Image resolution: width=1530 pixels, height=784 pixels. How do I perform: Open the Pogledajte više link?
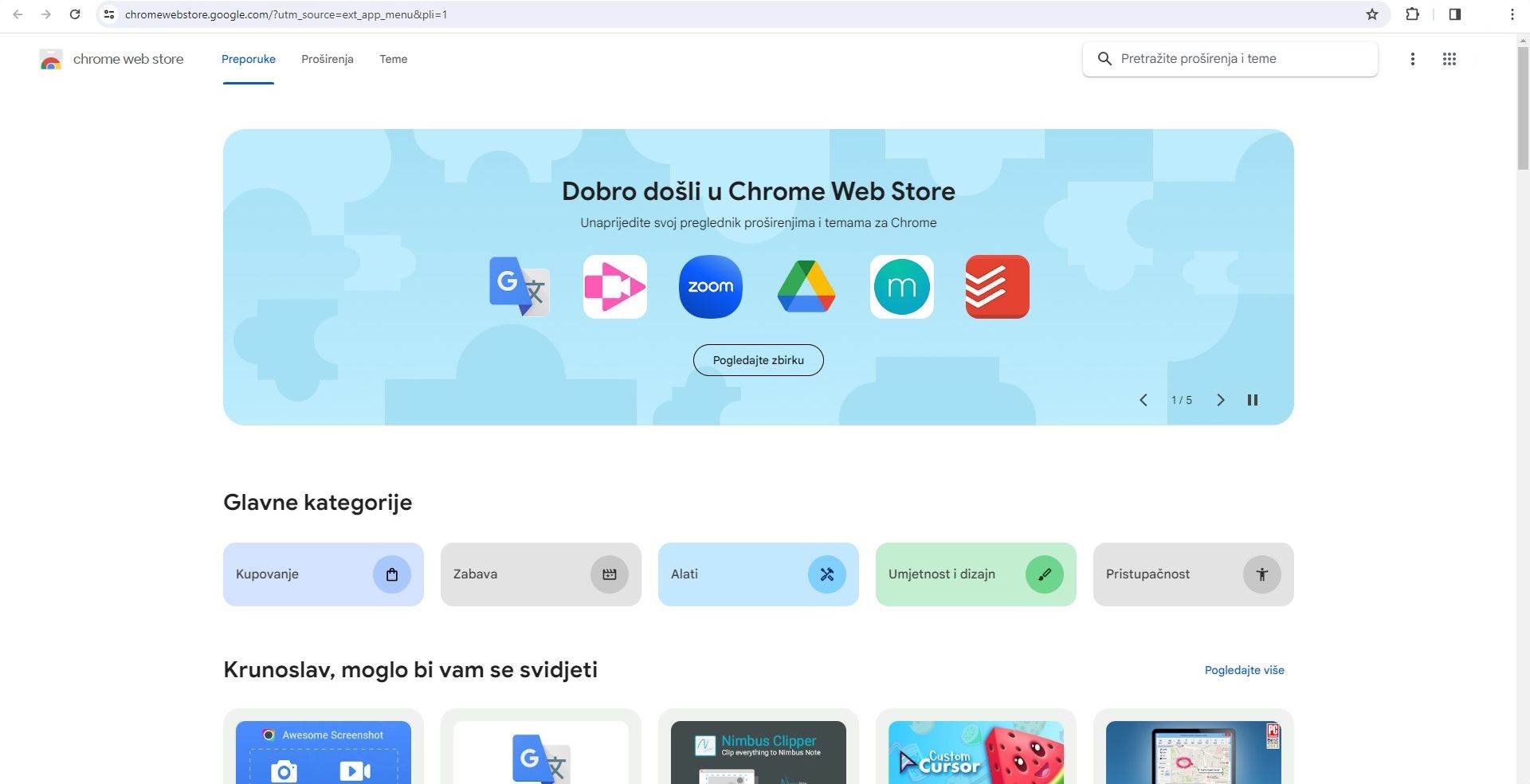tap(1245, 670)
